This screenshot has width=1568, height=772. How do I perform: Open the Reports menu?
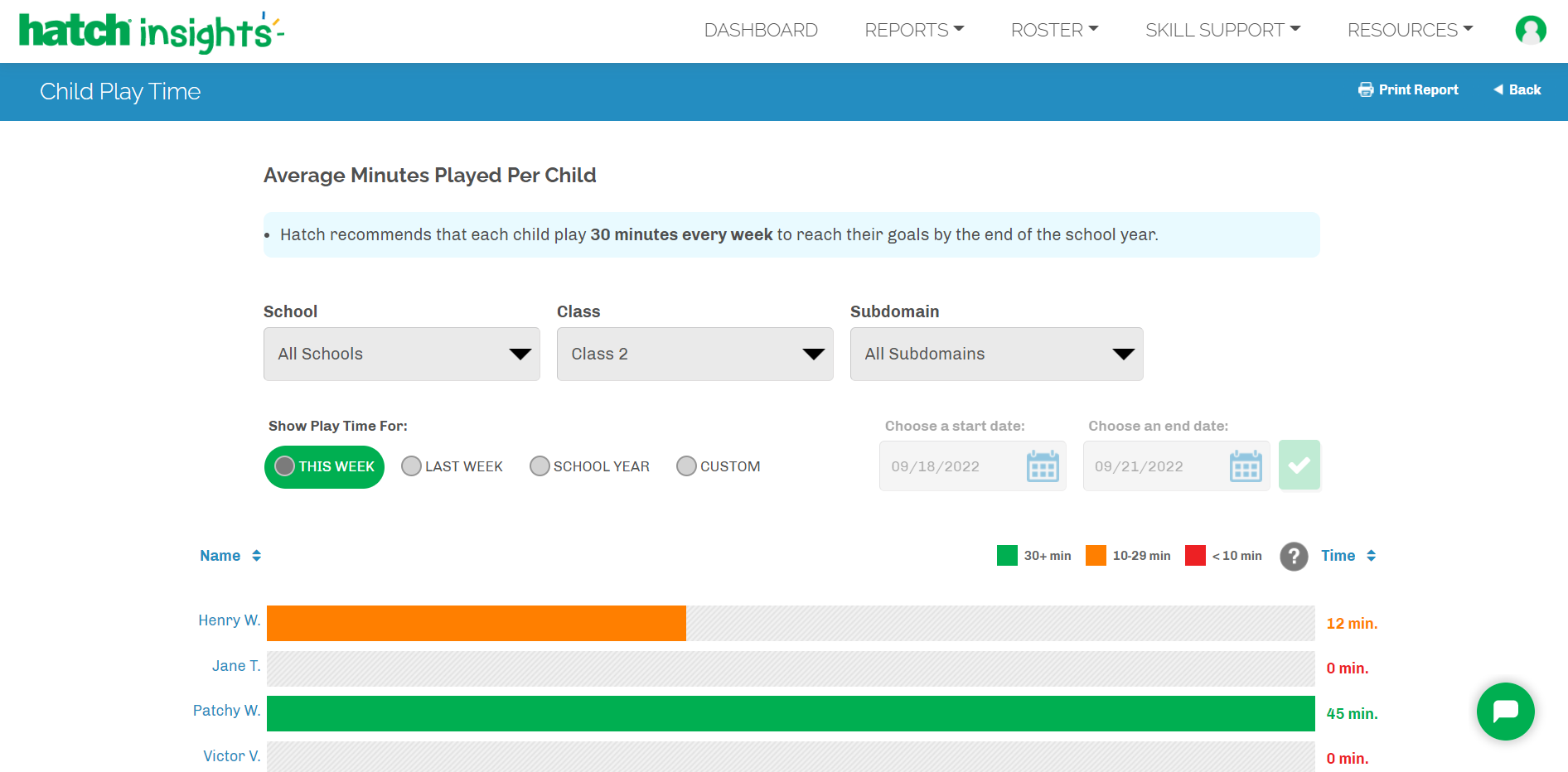point(913,31)
